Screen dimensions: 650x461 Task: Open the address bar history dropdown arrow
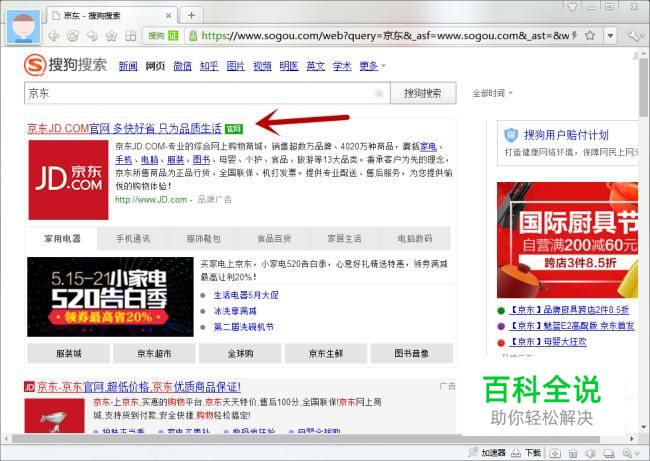click(x=610, y=36)
